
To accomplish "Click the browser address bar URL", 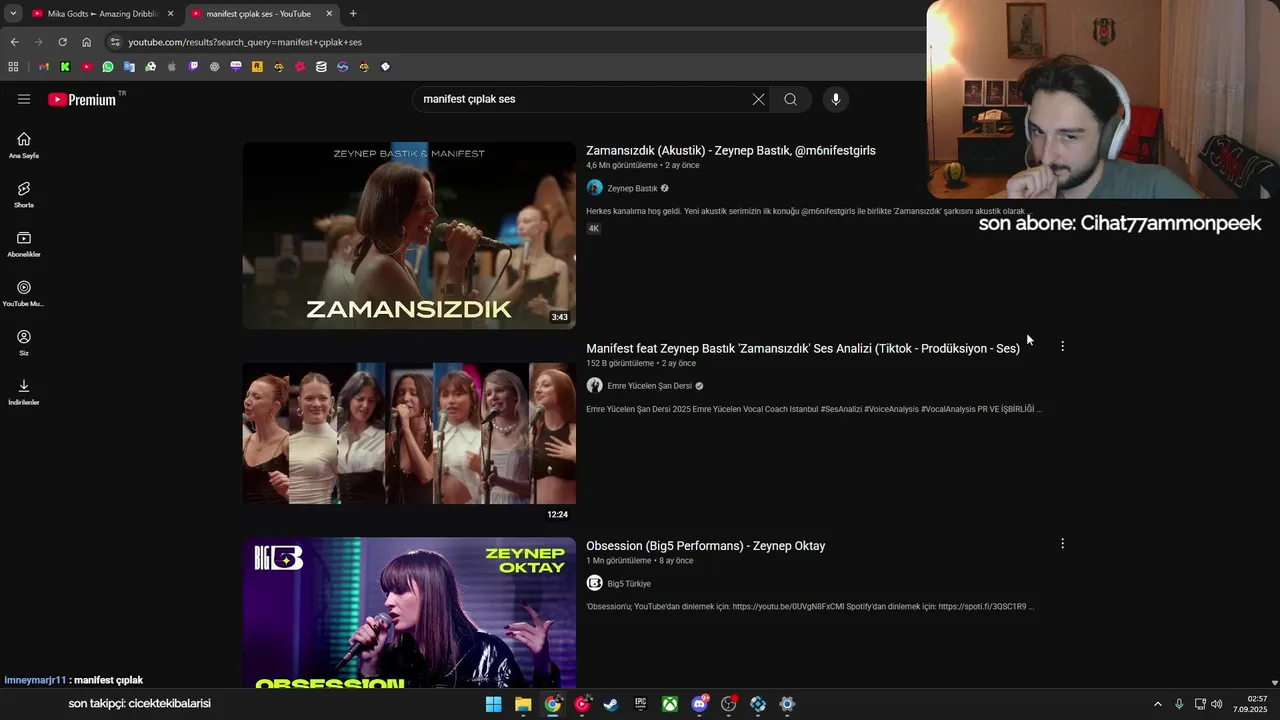I will [x=245, y=42].
